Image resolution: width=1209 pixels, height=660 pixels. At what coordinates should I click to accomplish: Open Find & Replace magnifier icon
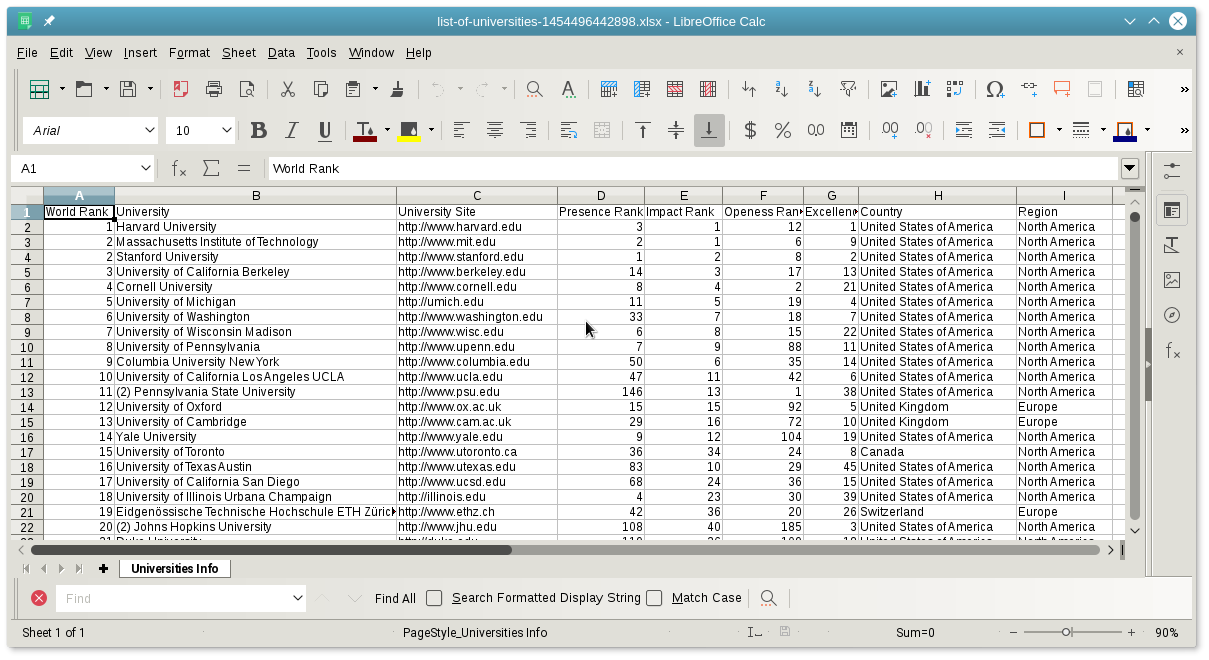coord(535,89)
